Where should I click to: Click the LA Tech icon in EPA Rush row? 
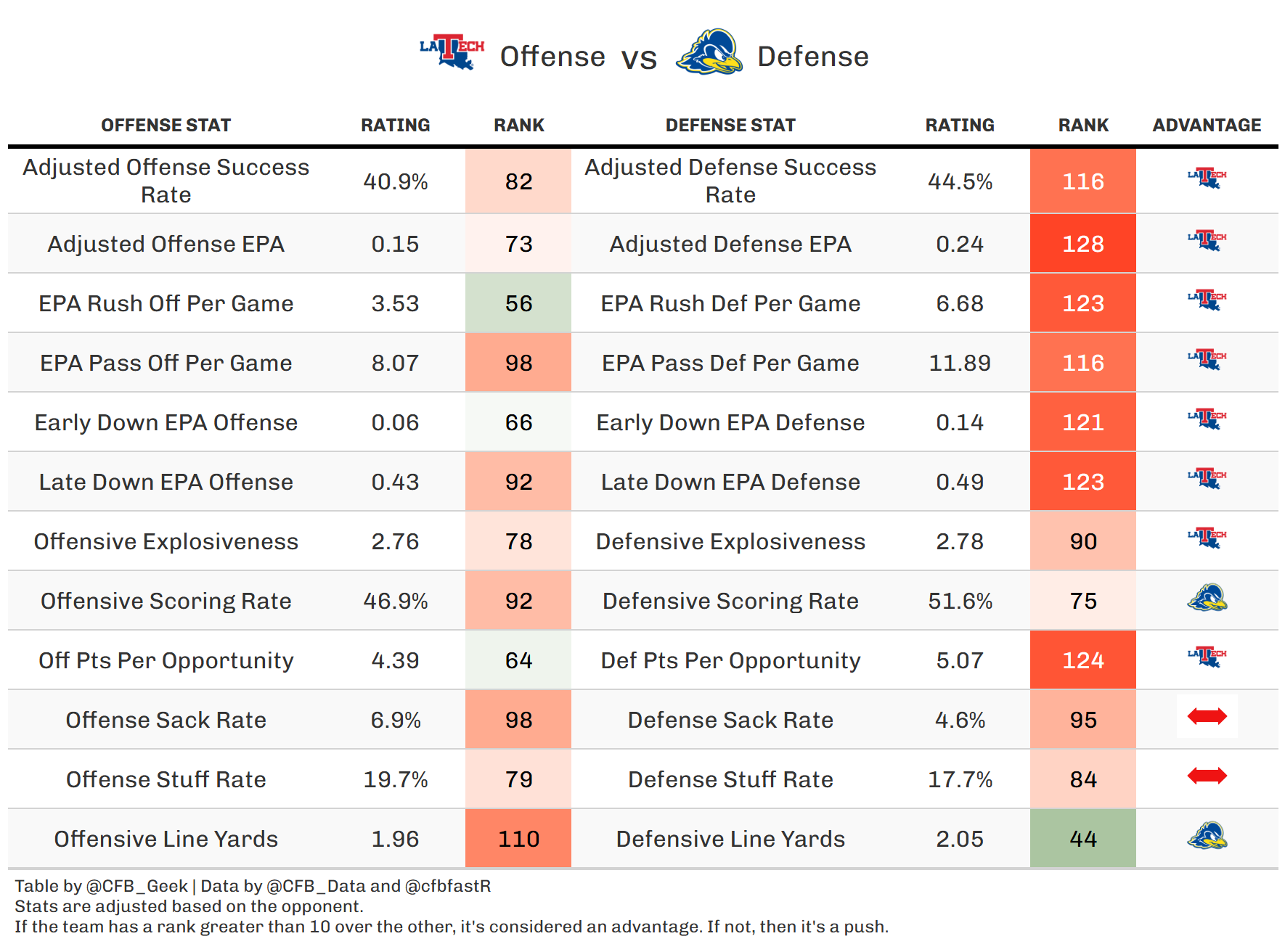pyautogui.click(x=1207, y=300)
